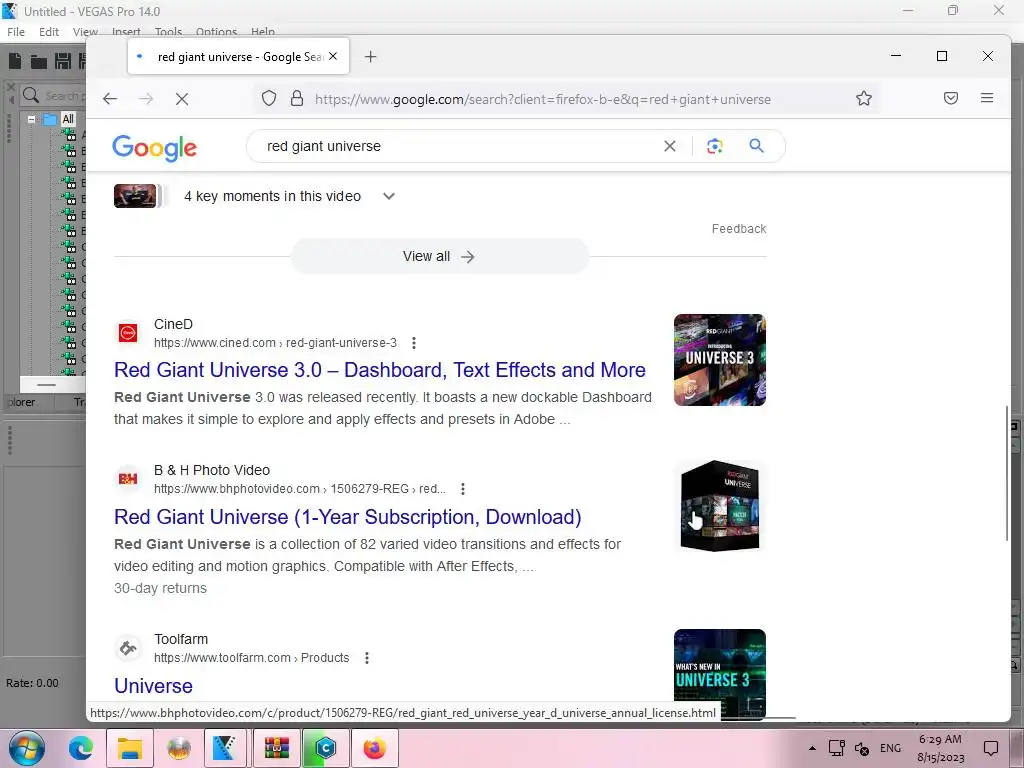This screenshot has height=768, width=1024.
Task: Open the notification center icon
Action: coord(991,748)
